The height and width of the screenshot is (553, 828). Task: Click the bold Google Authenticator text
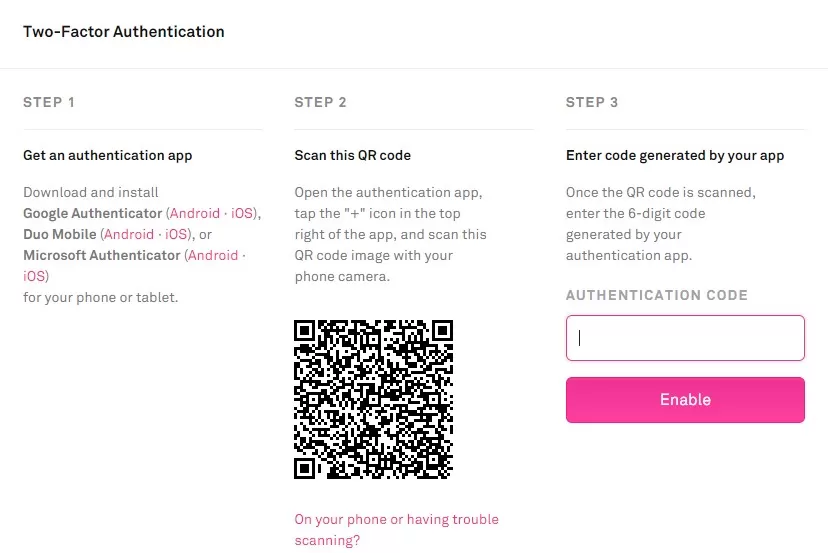tap(92, 213)
